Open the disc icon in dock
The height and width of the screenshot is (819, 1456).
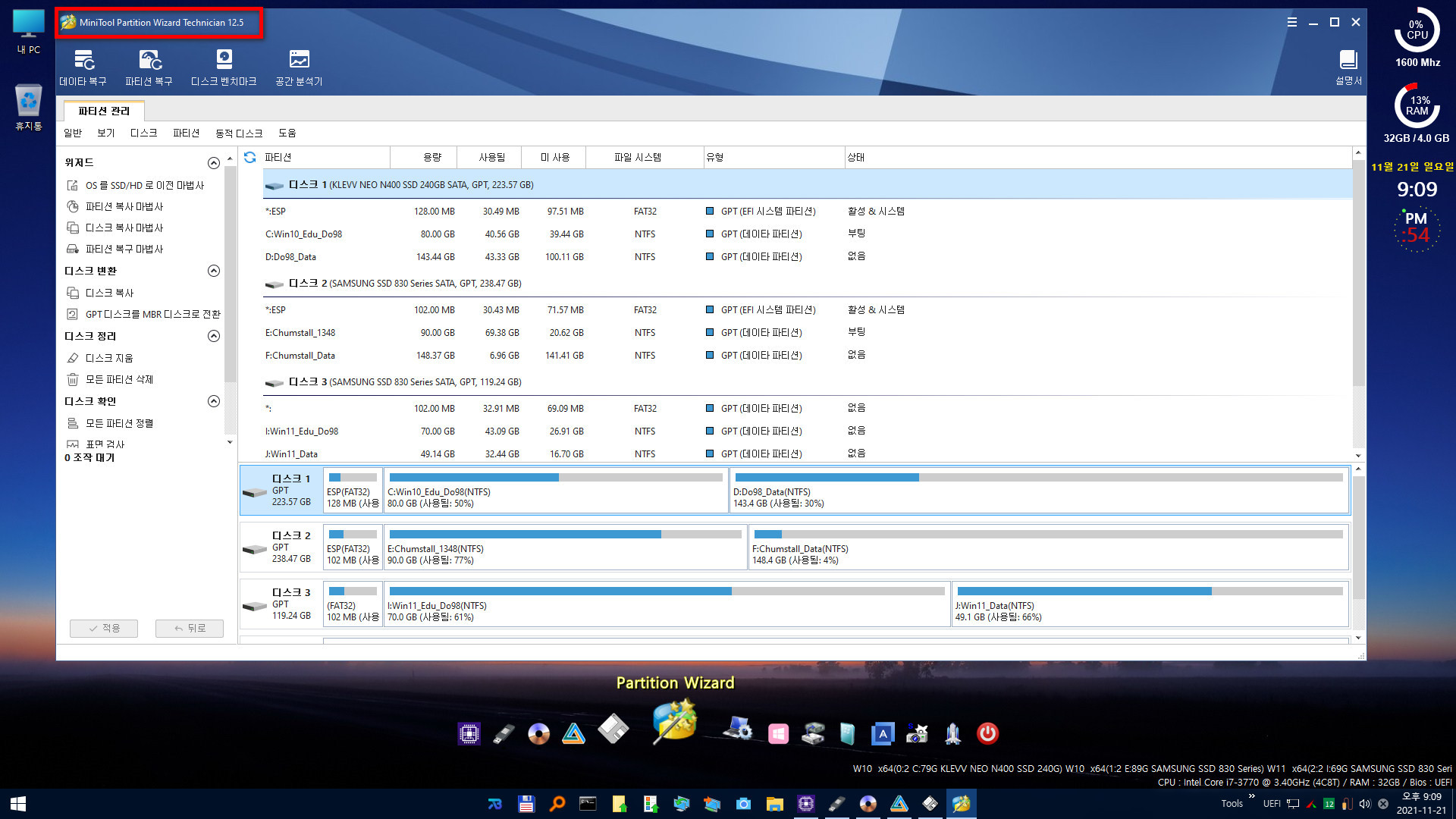tap(538, 733)
